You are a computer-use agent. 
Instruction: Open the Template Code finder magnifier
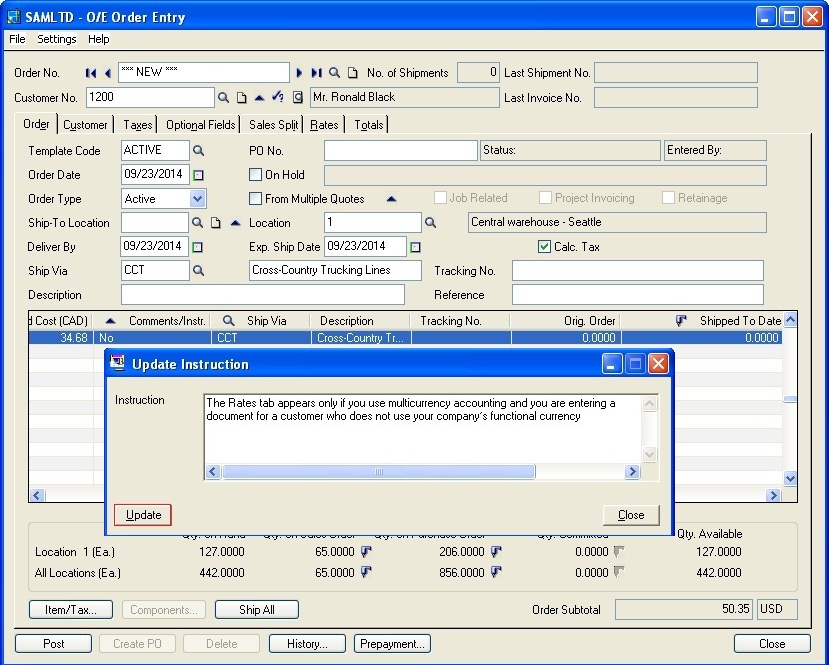click(x=199, y=150)
